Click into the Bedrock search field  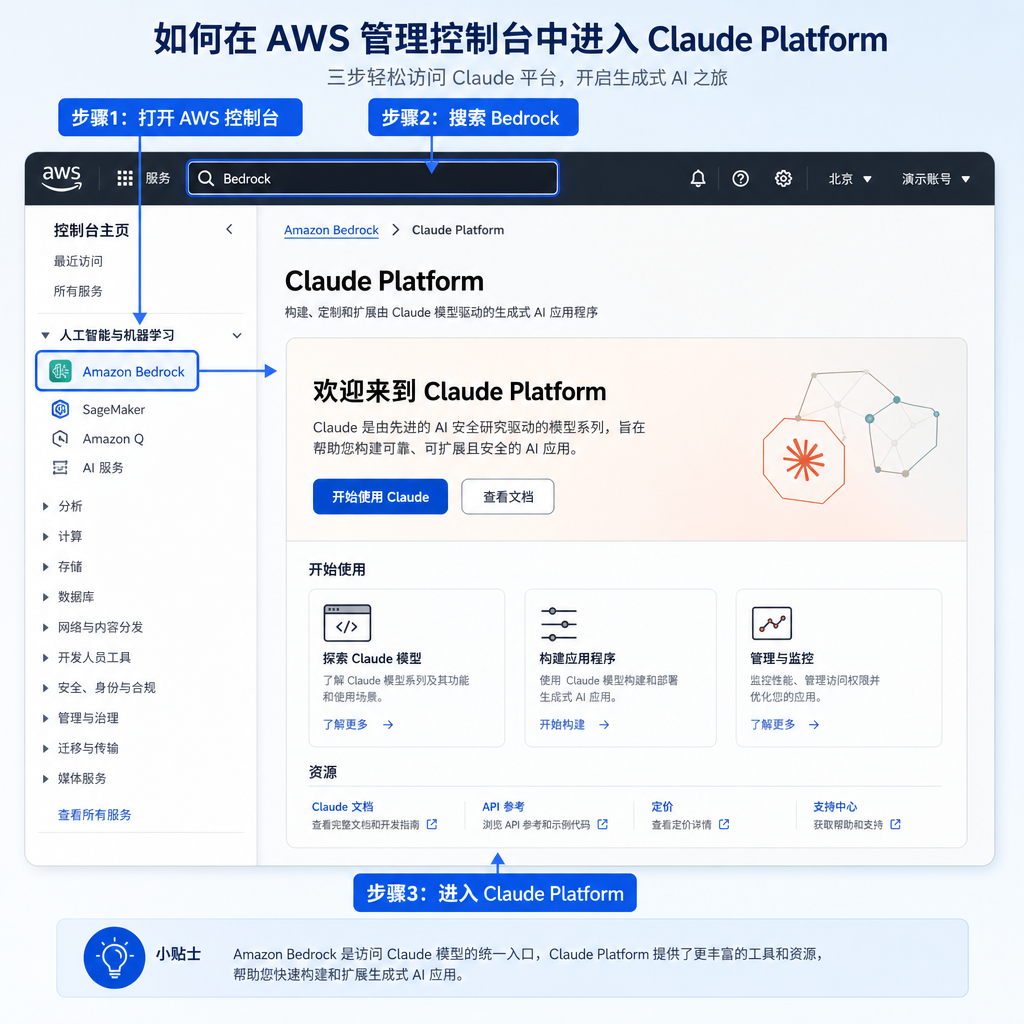(x=372, y=178)
